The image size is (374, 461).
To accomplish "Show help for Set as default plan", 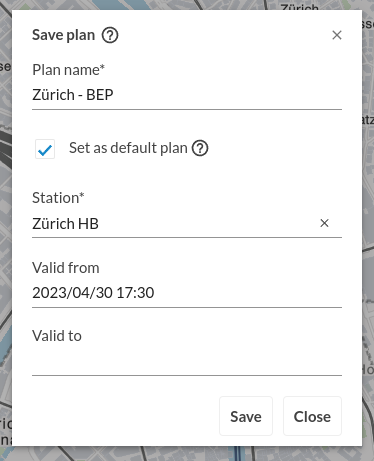I will coord(200,148).
